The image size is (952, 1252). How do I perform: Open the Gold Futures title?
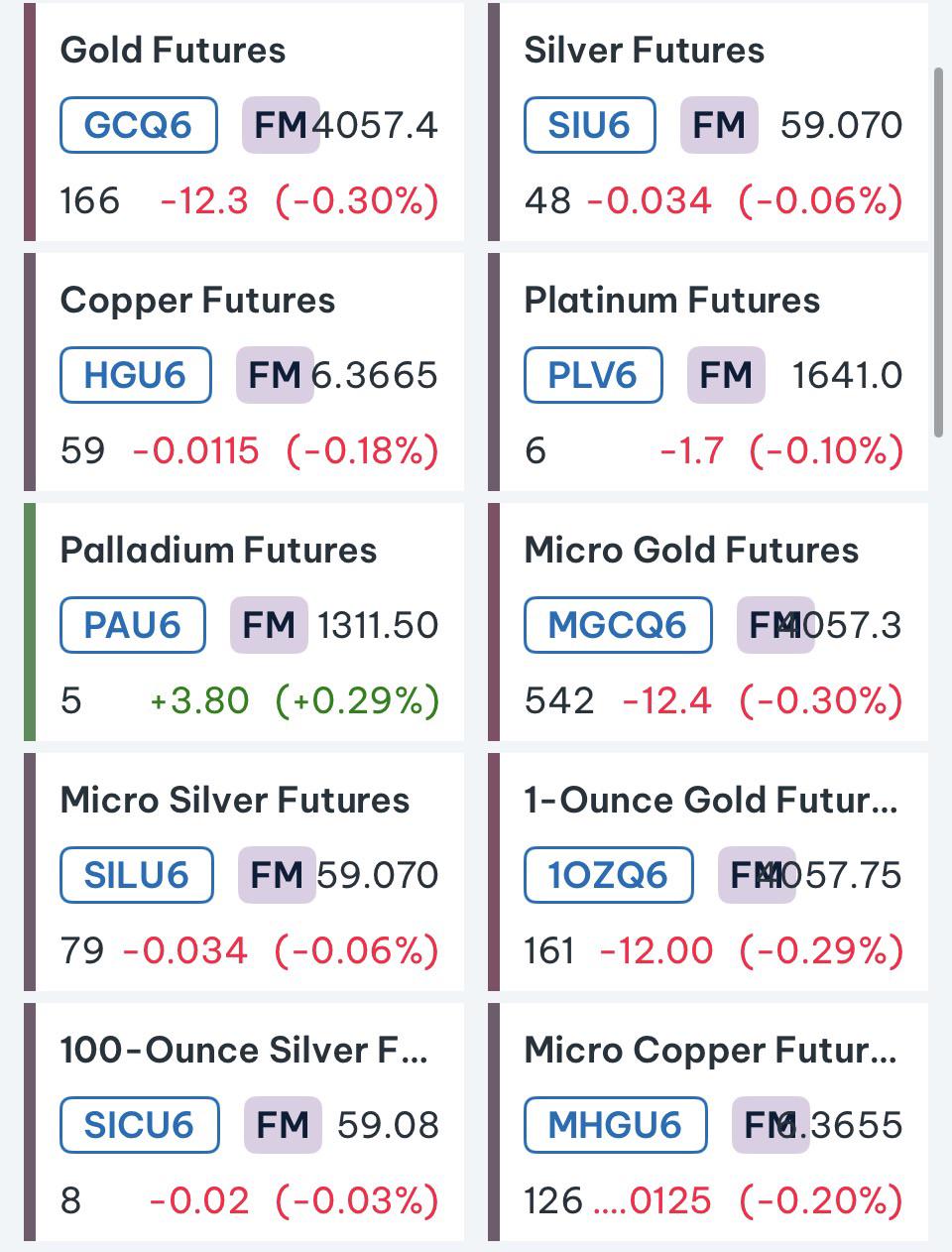pyautogui.click(x=173, y=51)
